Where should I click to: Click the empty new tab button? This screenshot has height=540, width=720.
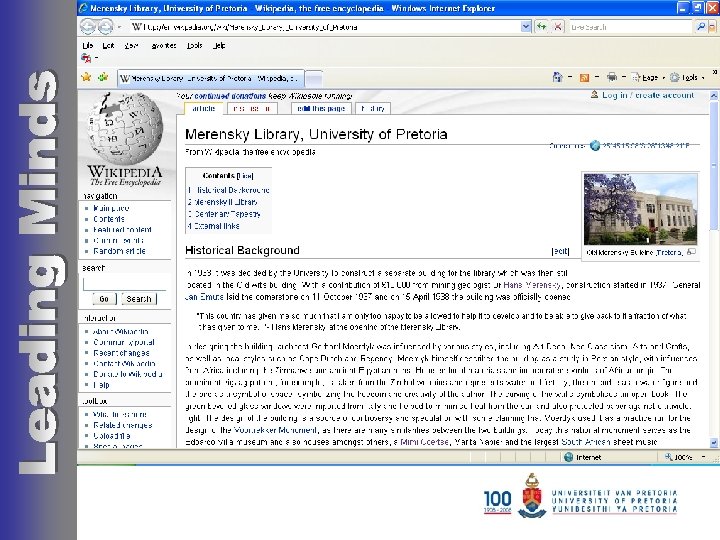click(x=314, y=79)
